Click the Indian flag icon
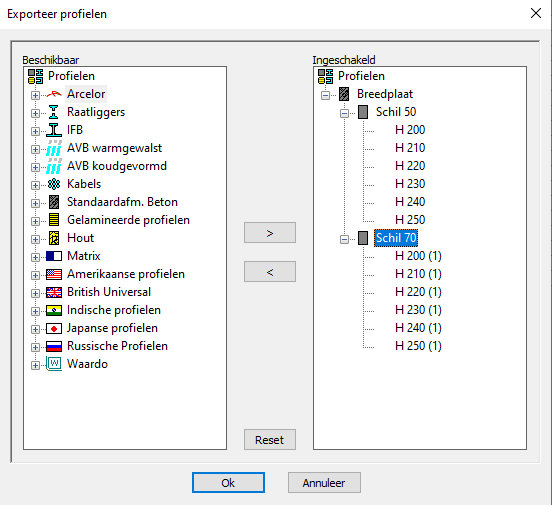This screenshot has width=552, height=505. pos(54,310)
